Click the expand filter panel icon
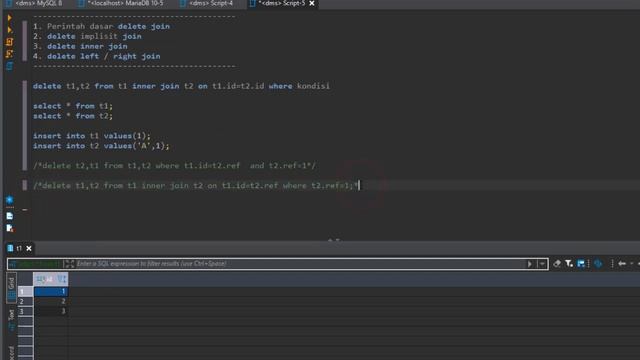Image resolution: width=640 pixels, height=360 pixels. (69, 264)
